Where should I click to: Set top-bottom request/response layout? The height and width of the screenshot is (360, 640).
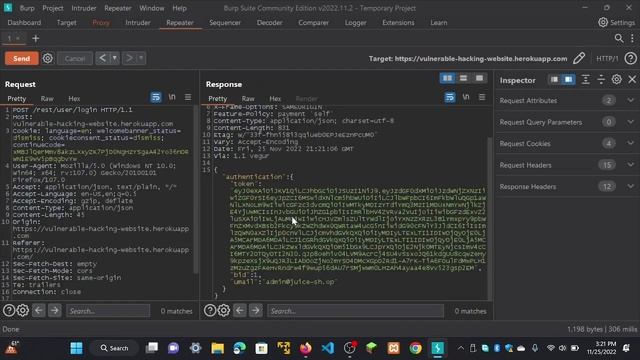point(463,78)
